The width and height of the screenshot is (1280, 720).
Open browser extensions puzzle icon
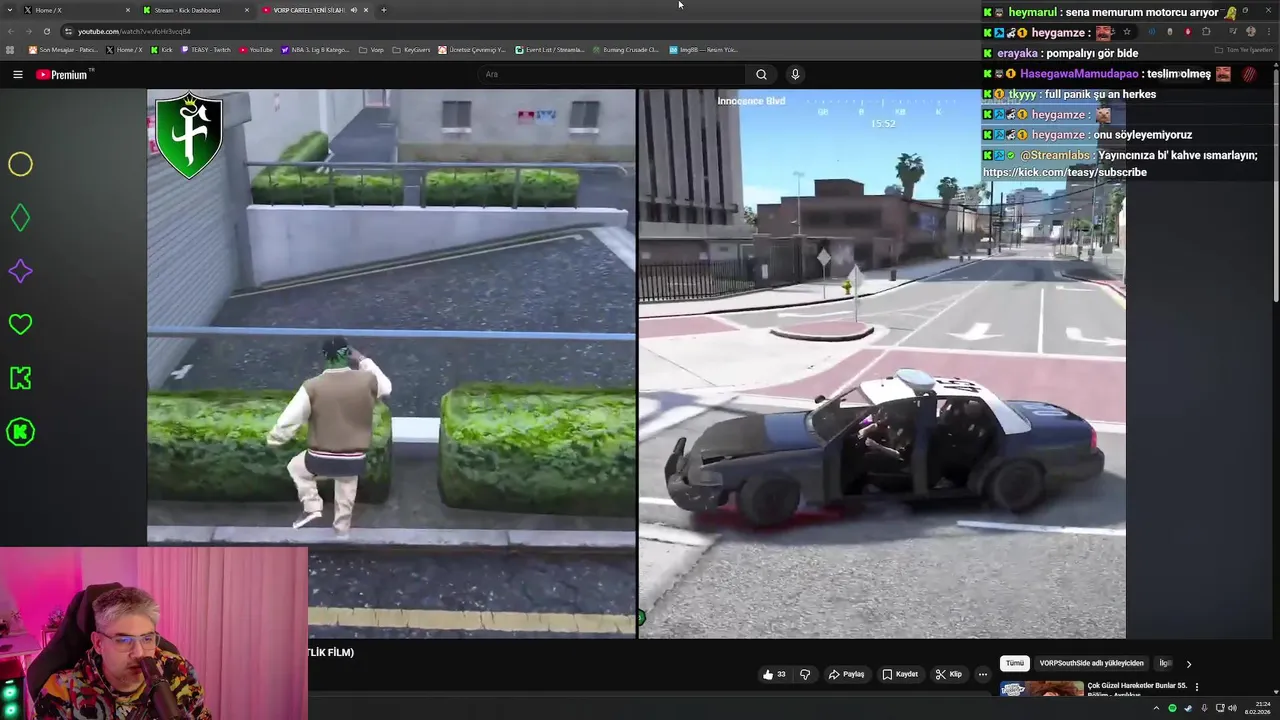[x=1206, y=31]
